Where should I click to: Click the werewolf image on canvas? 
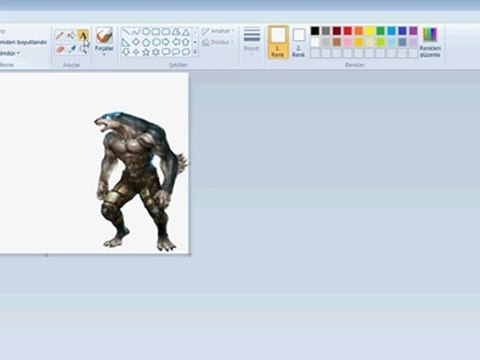140,182
